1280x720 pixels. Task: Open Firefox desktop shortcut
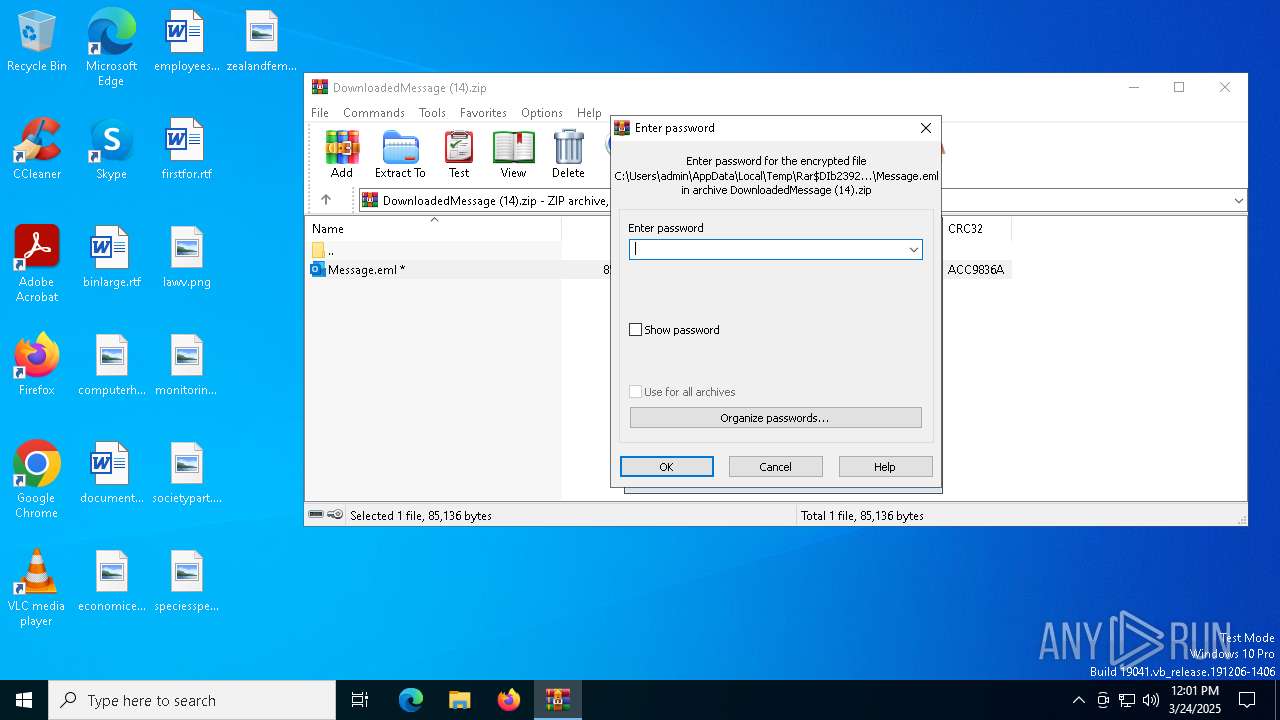click(x=37, y=366)
